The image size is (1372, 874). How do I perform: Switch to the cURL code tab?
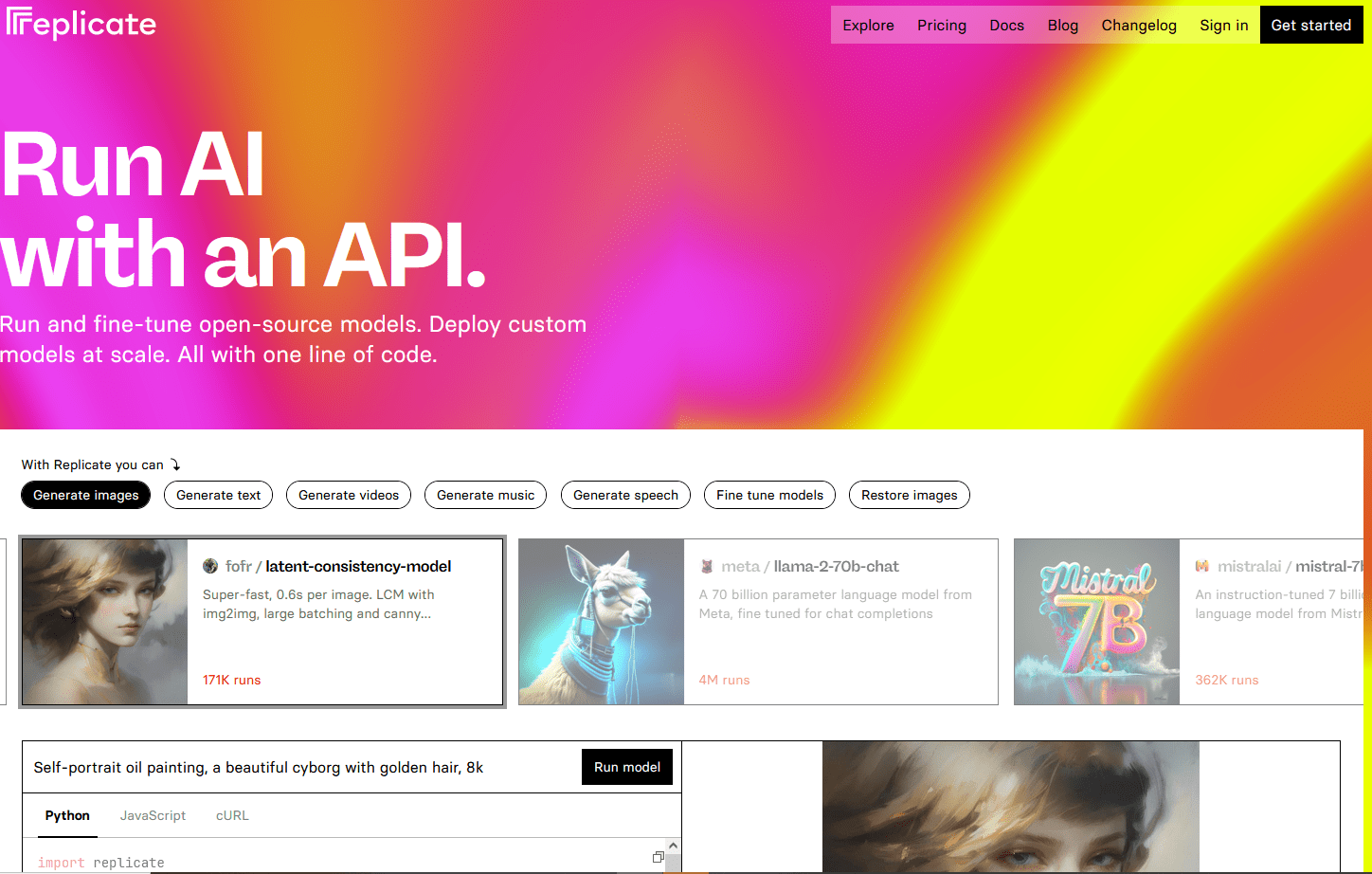tap(232, 815)
